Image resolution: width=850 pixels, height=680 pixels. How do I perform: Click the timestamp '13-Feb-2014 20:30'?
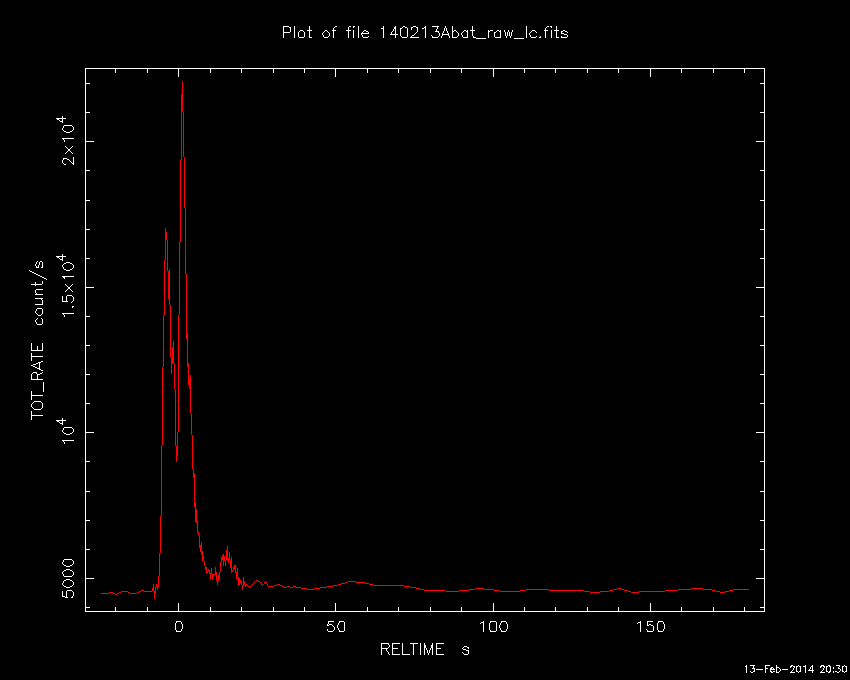point(795,669)
